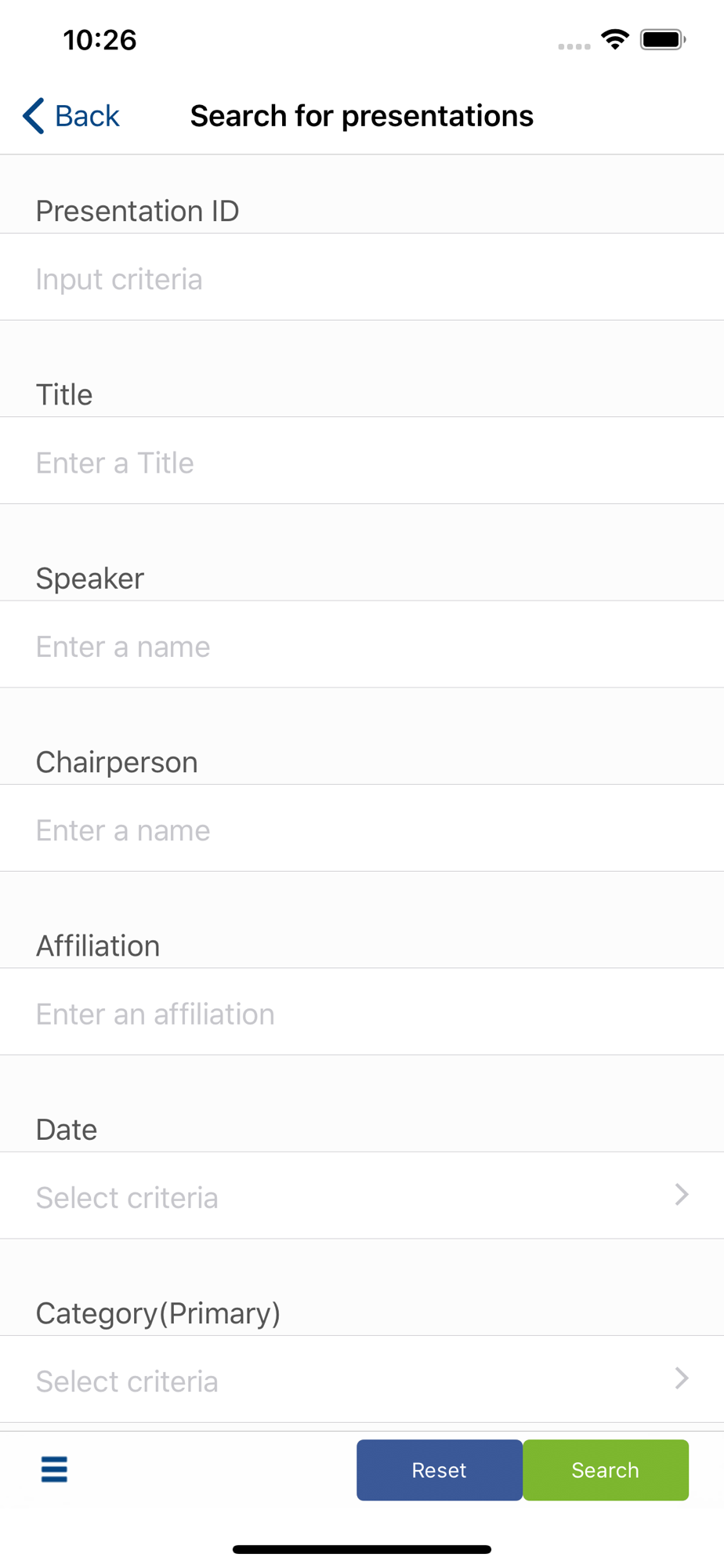Open the hamburger menu icon
724x1568 pixels.
[x=54, y=1469]
